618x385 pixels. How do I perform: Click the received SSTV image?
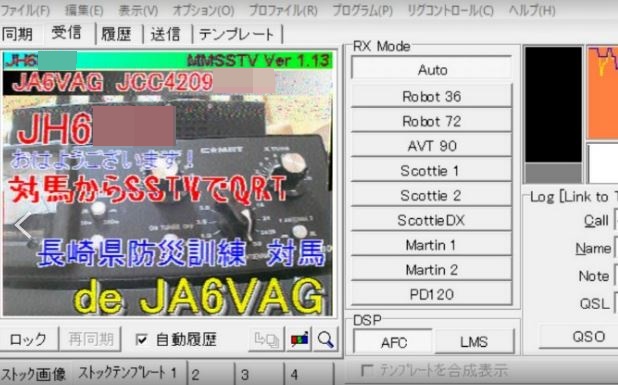point(168,184)
